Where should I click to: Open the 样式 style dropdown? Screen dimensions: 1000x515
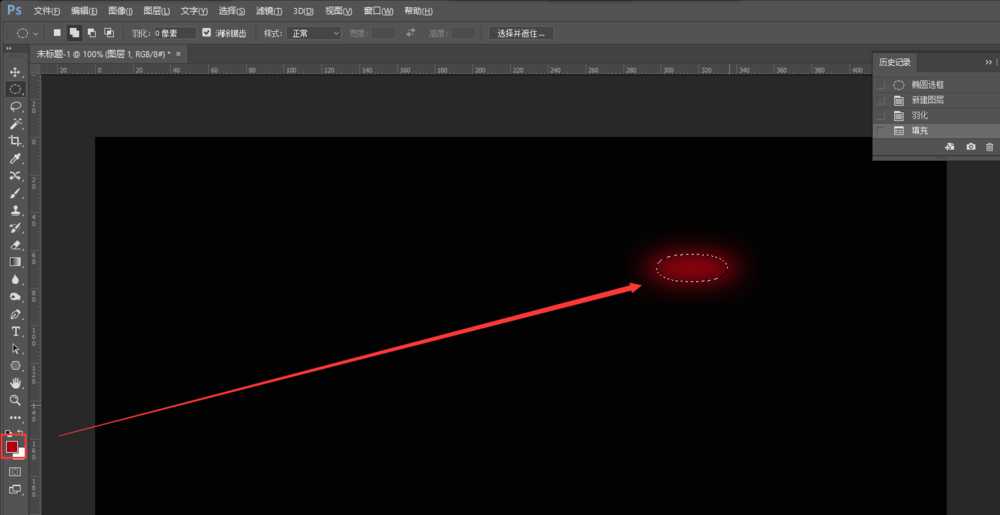tap(314, 33)
